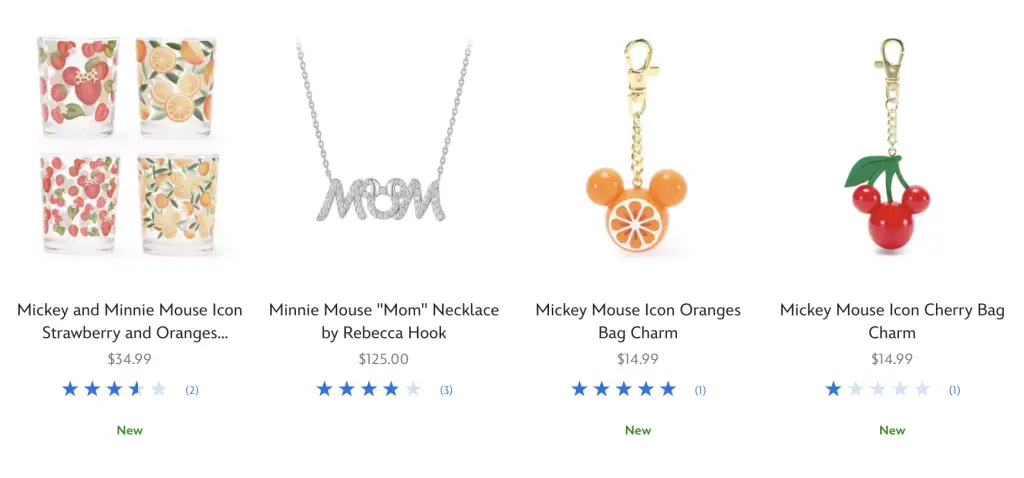The width and height of the screenshot is (1024, 478).
Task: Open Mickey and Minnie Mouse Icon Strawberry title
Action: [x=129, y=321]
